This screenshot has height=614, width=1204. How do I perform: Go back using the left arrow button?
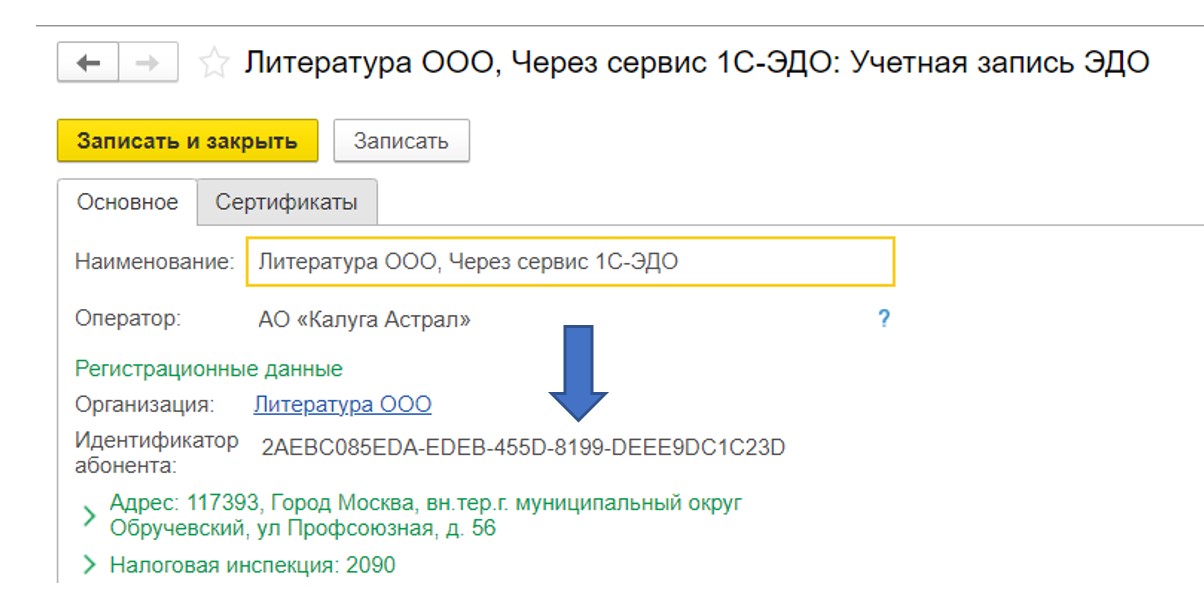pos(88,62)
